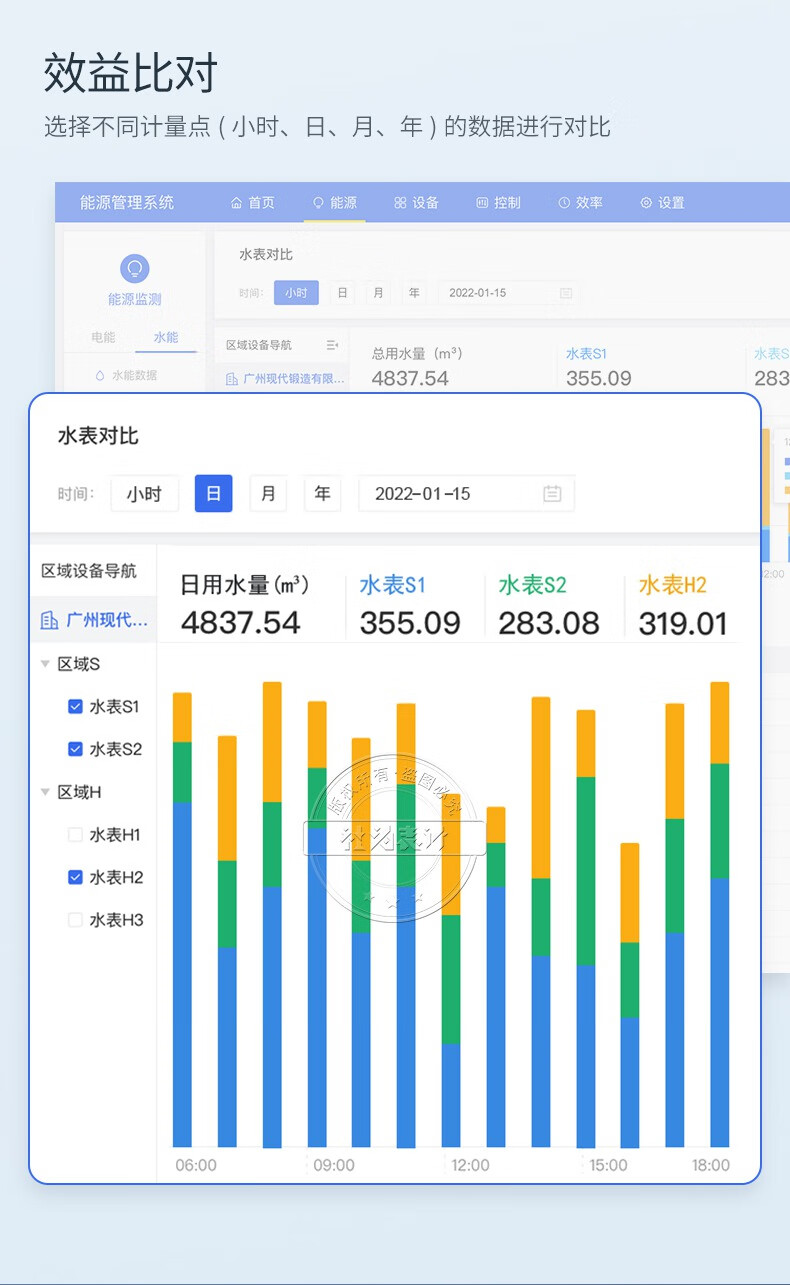
Task: Open the 首页 nav tab
Action: (252, 202)
